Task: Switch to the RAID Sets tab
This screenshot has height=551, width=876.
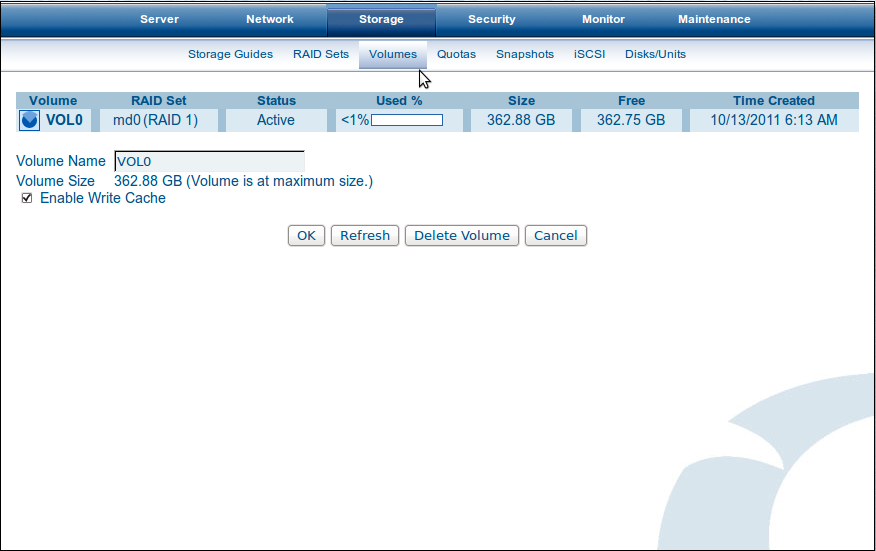Action: (x=321, y=54)
